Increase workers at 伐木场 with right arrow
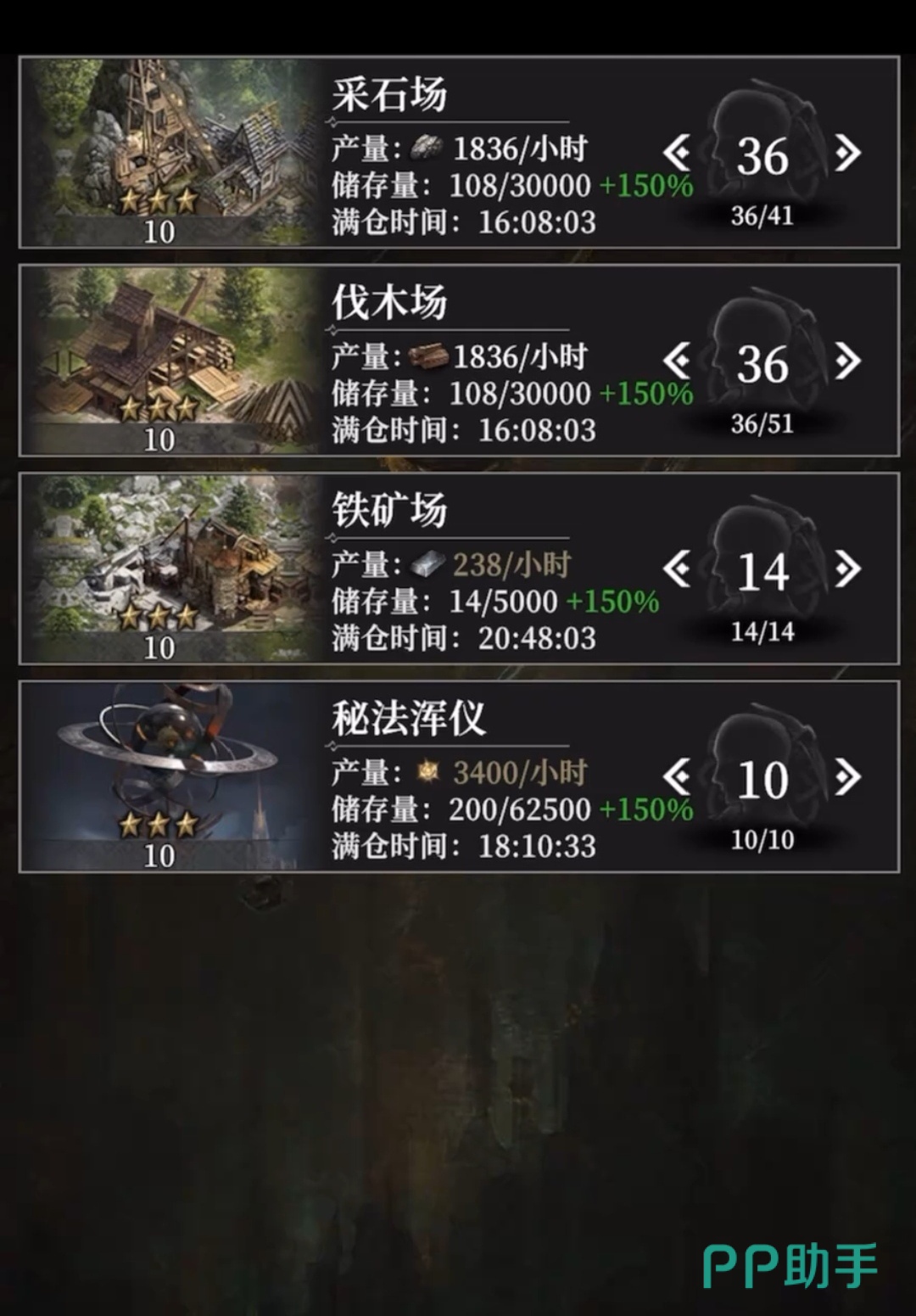This screenshot has width=916, height=1316. (847, 361)
